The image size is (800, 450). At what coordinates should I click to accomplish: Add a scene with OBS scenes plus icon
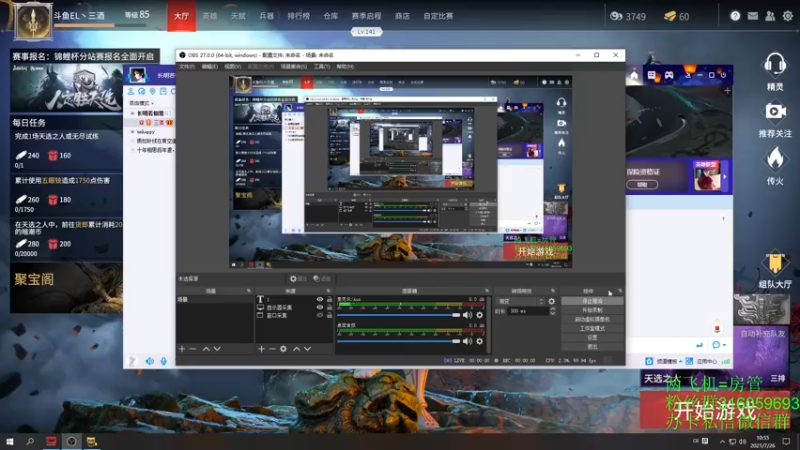coord(182,349)
